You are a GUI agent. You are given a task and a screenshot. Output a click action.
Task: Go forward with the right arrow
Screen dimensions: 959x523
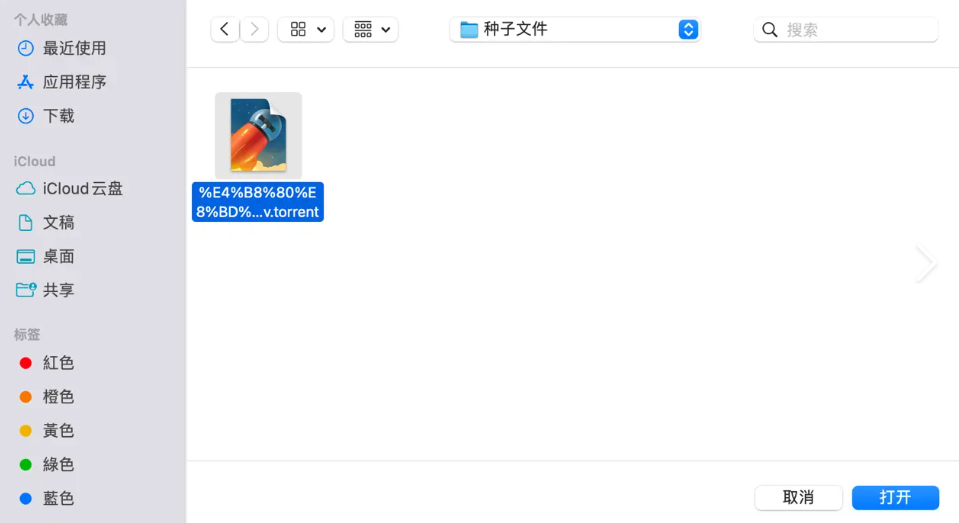[x=254, y=29]
